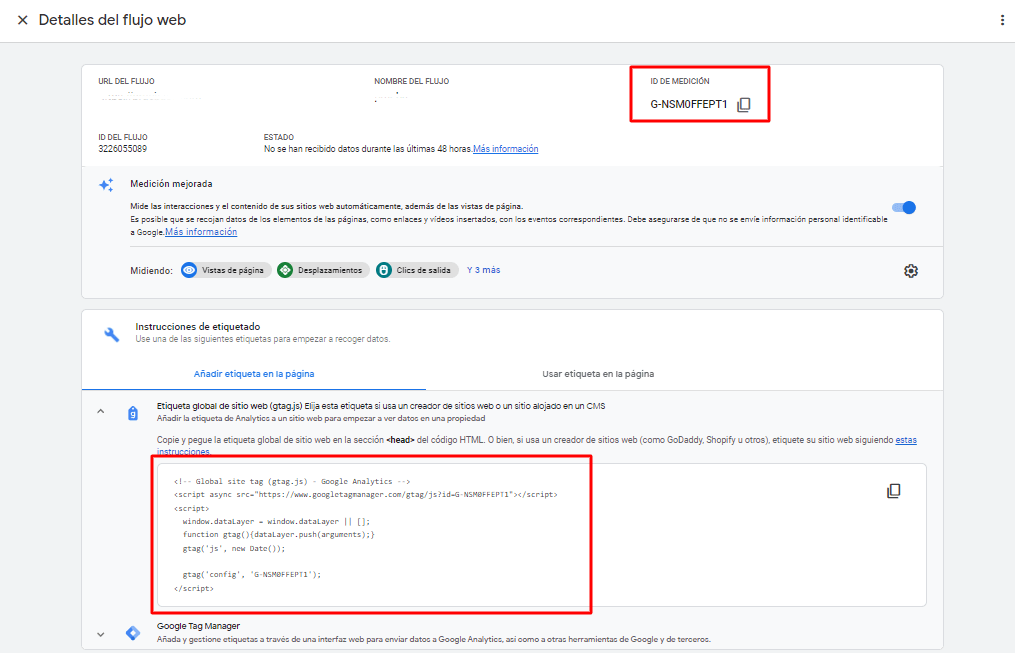Image resolution: width=1015 pixels, height=653 pixels.
Task: Show the Y 3 más measured events
Action: coord(484,270)
